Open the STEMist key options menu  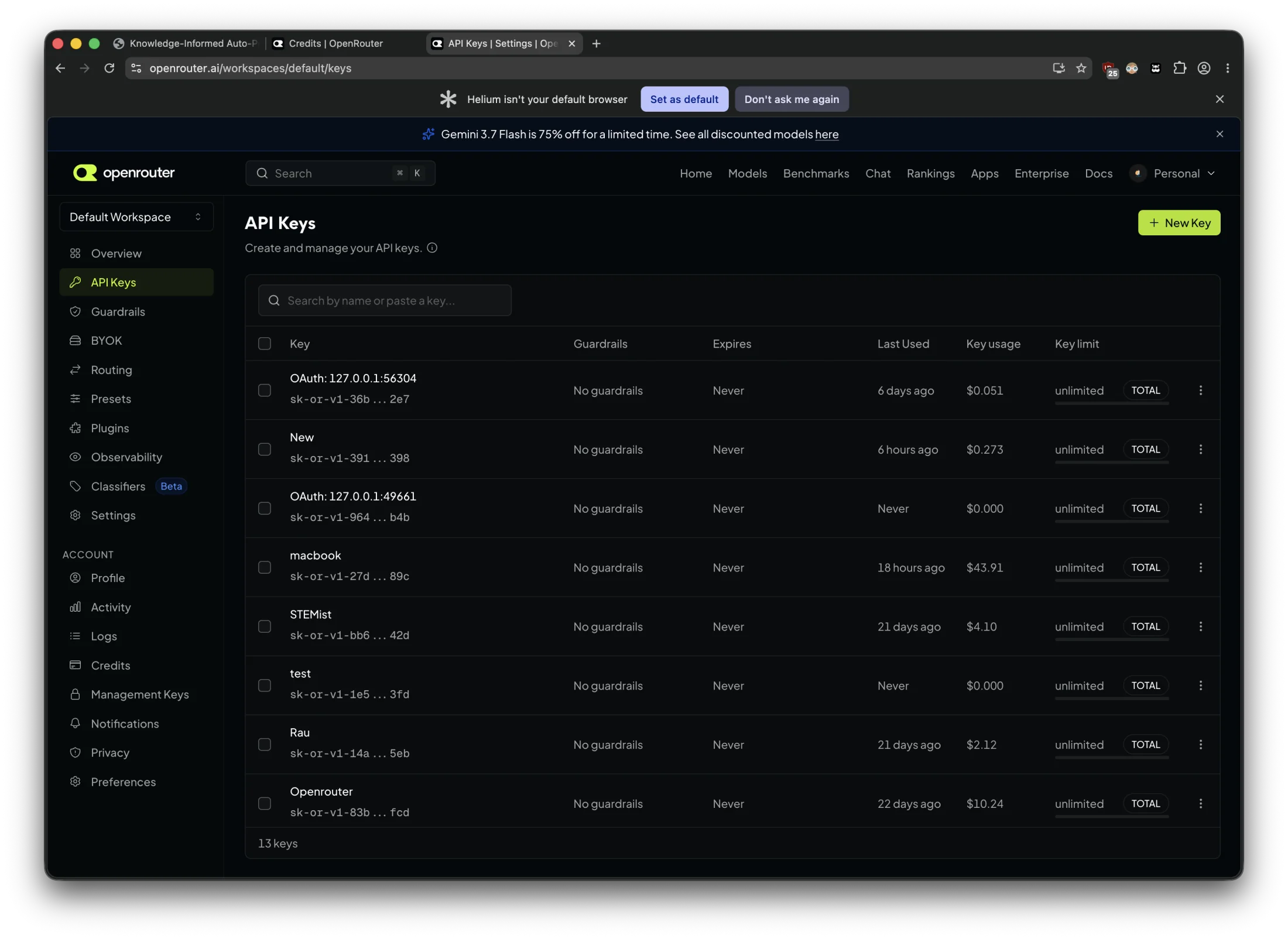click(1200, 626)
